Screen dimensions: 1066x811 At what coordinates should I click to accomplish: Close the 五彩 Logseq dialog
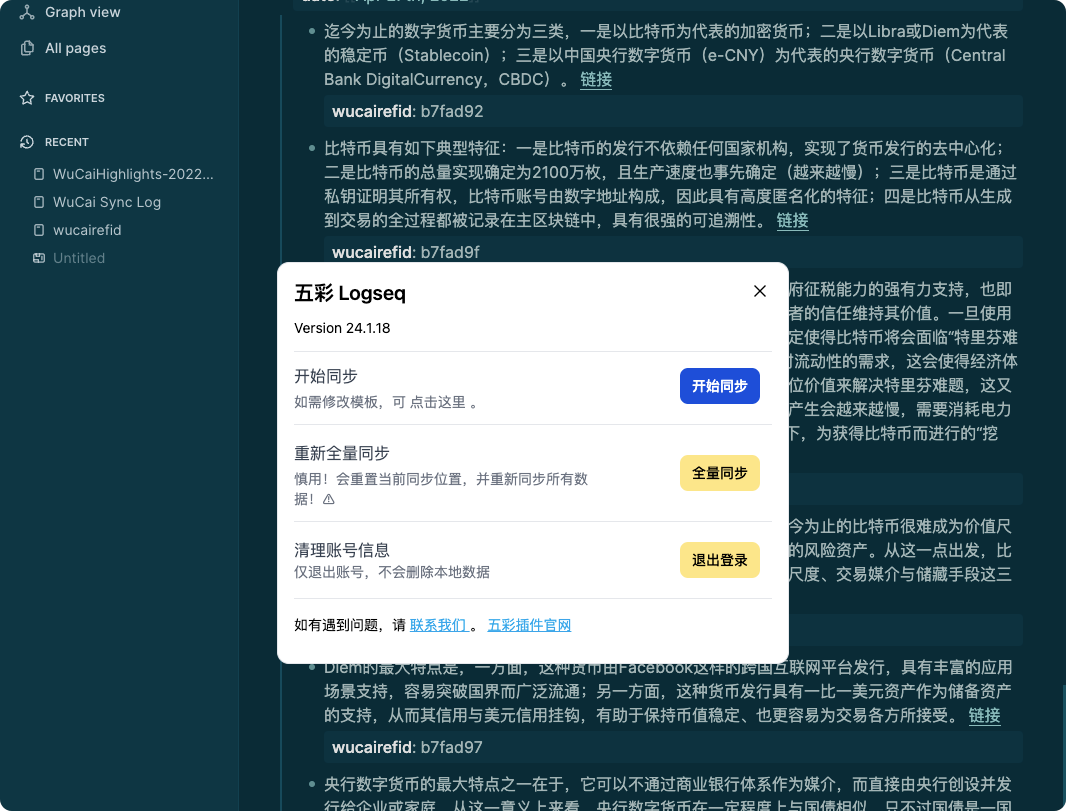coord(759,291)
